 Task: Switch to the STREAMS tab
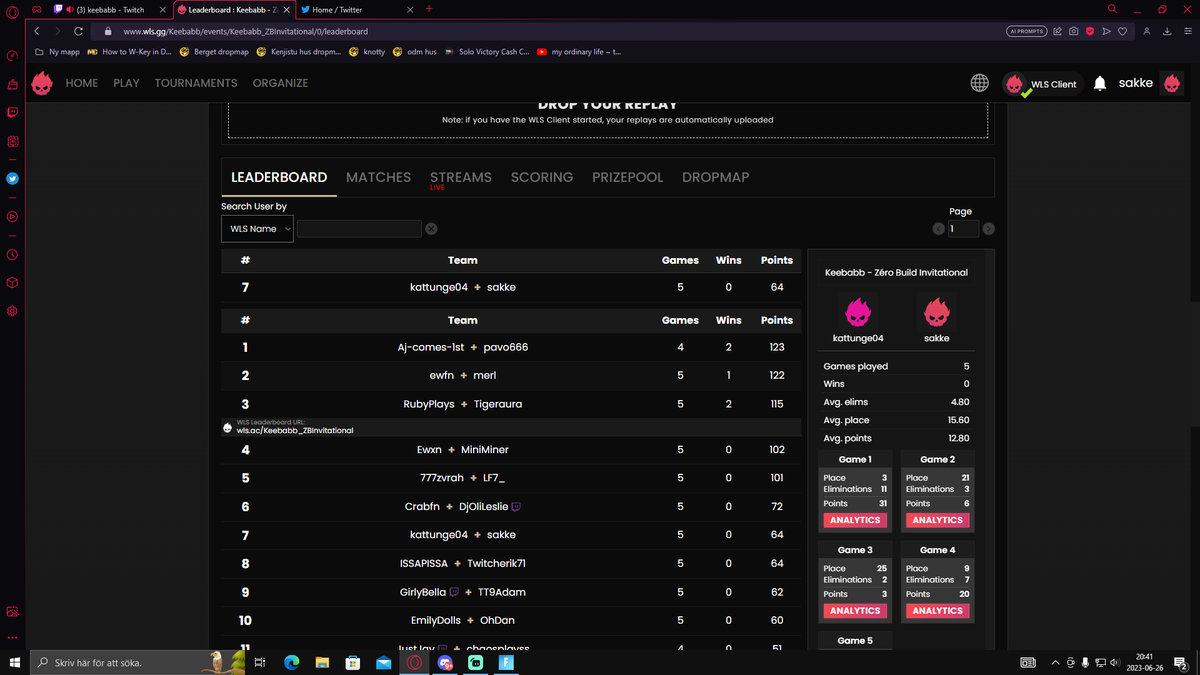tap(461, 177)
